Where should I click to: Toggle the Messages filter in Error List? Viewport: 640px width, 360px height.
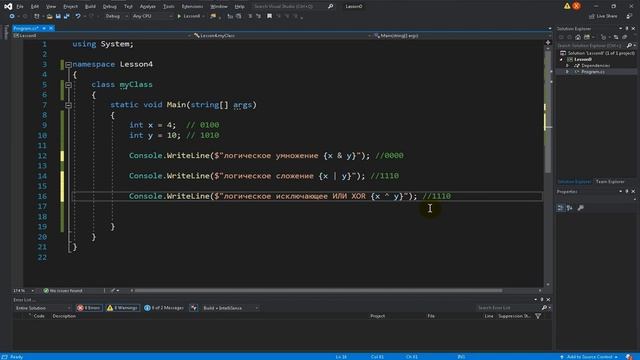click(x=164, y=308)
